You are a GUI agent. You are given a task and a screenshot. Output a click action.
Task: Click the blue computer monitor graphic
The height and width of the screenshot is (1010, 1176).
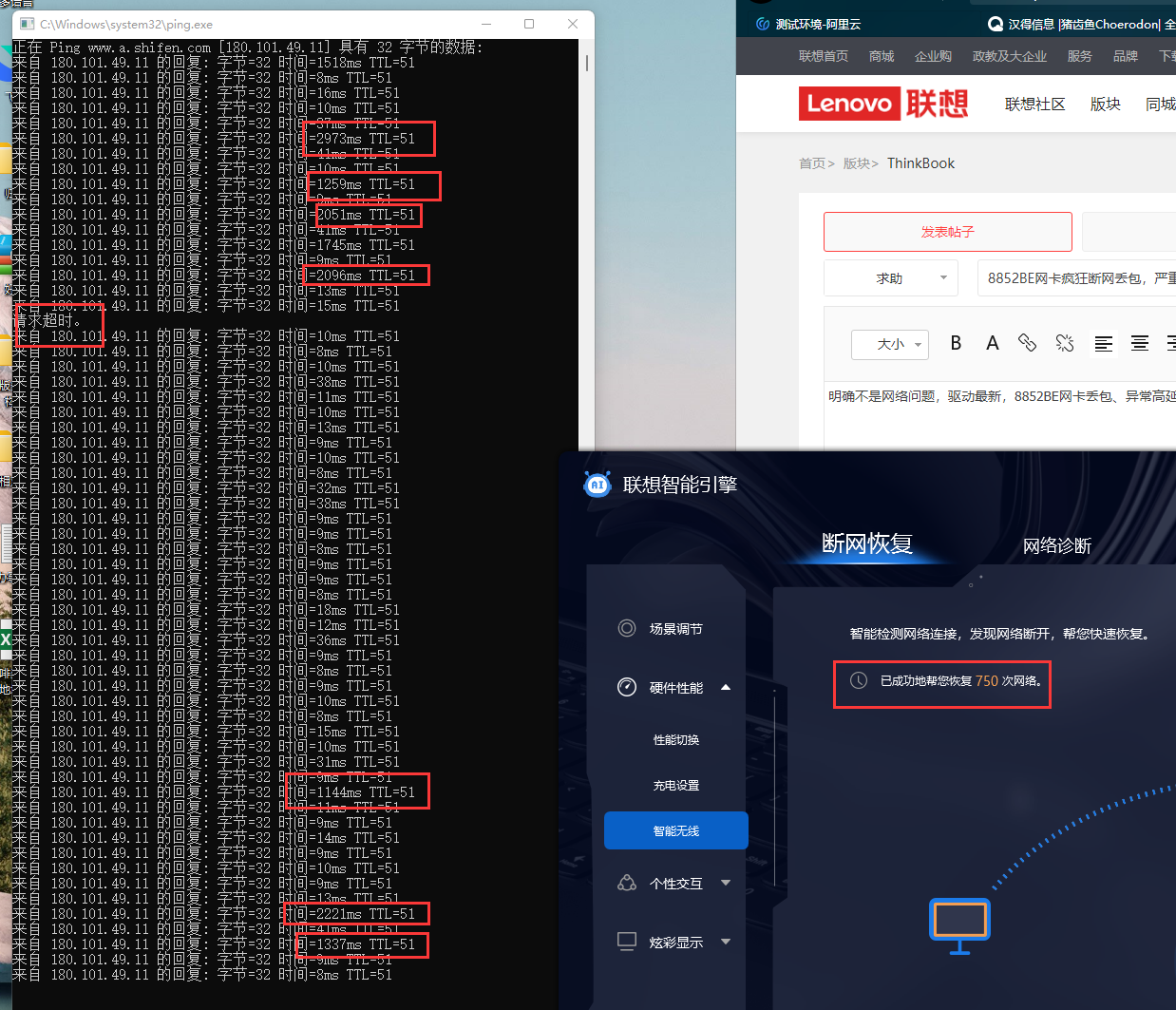pos(959,926)
